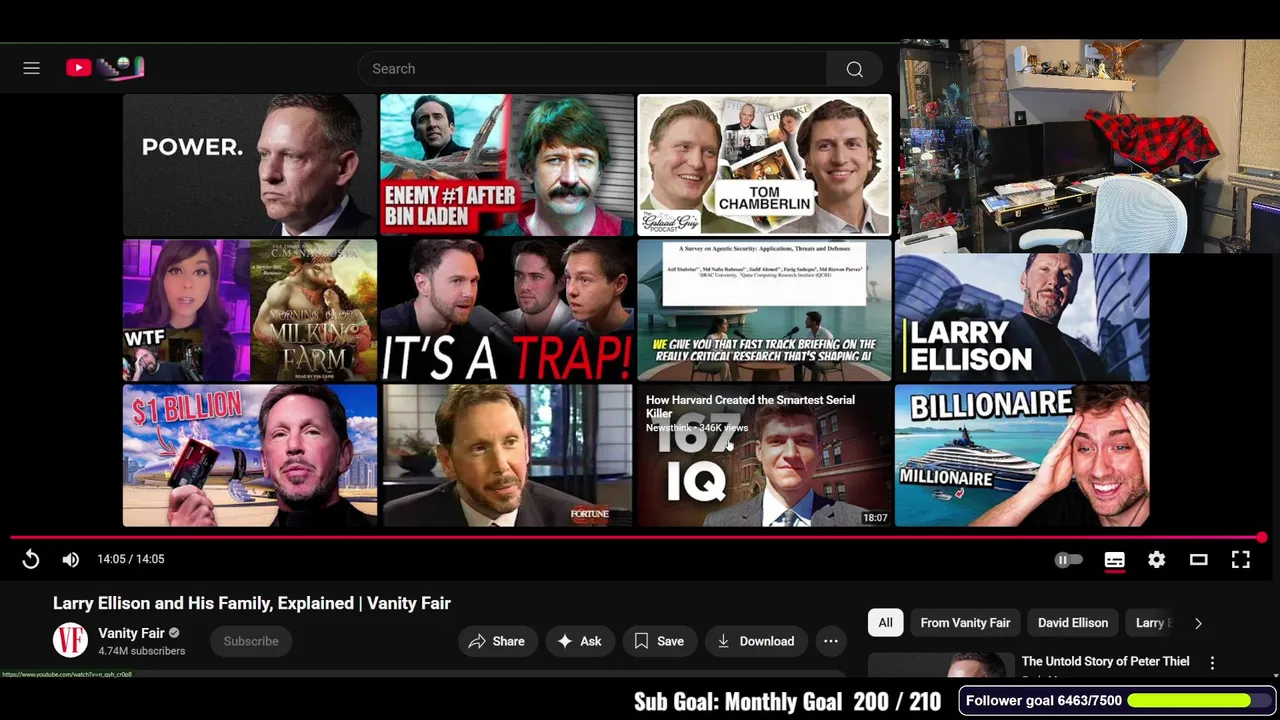Show more filter chips with arrow
The image size is (1280, 720).
pyautogui.click(x=1198, y=623)
